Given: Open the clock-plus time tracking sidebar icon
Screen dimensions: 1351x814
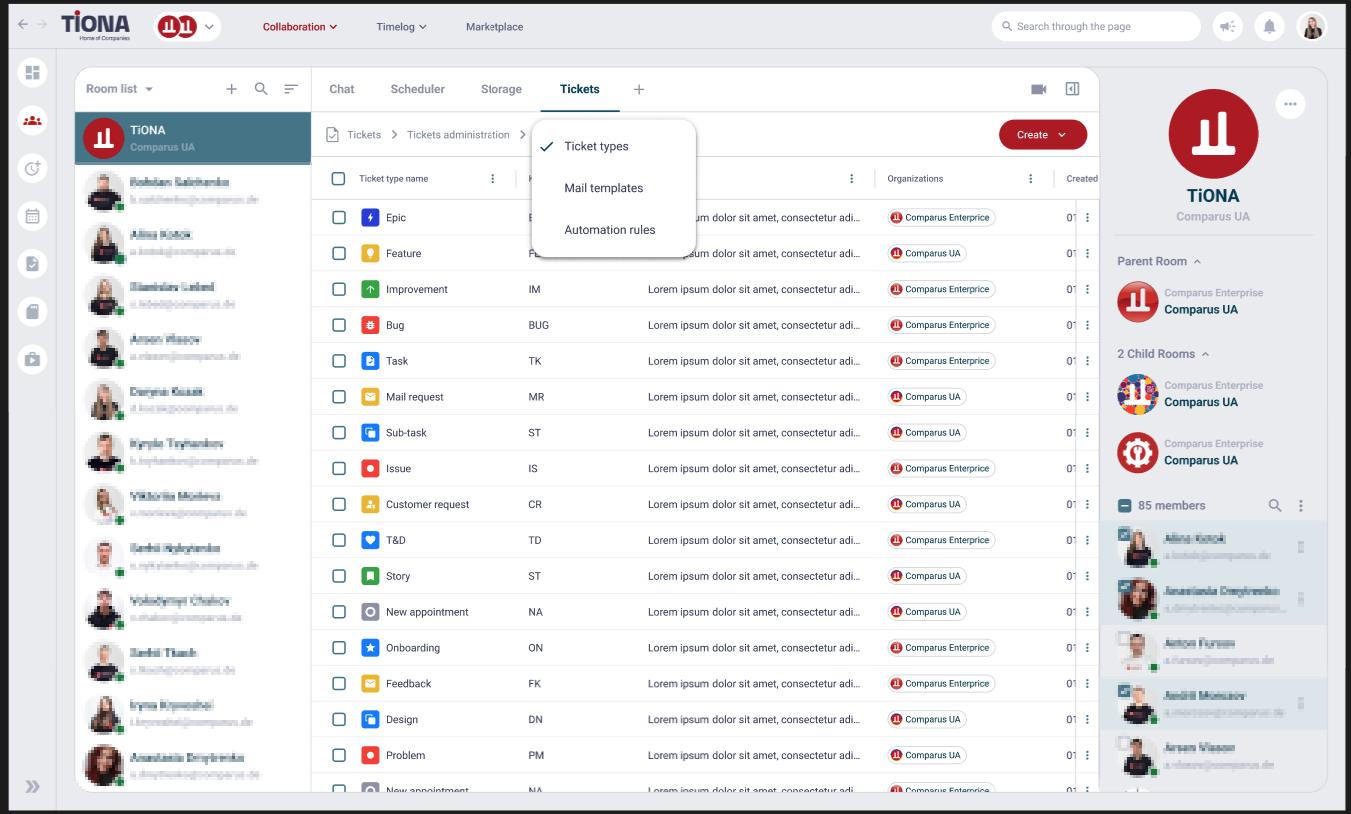Looking at the screenshot, I should [33, 169].
